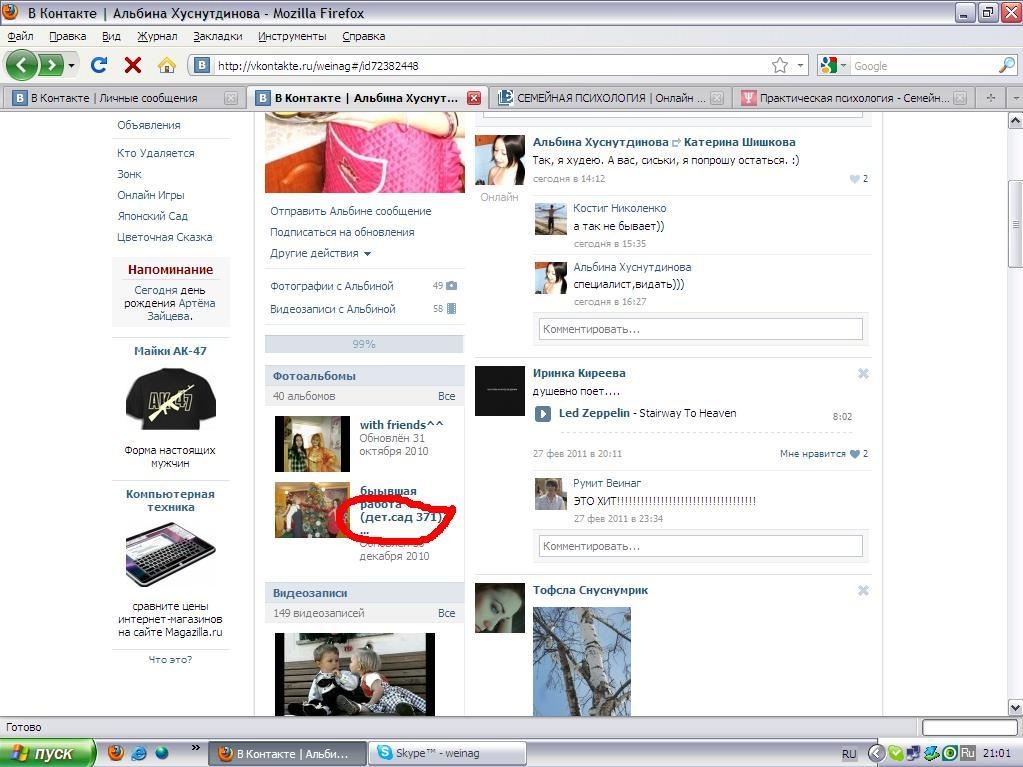Open the URL history dropdown arrow
The height and width of the screenshot is (767, 1023).
[801, 66]
